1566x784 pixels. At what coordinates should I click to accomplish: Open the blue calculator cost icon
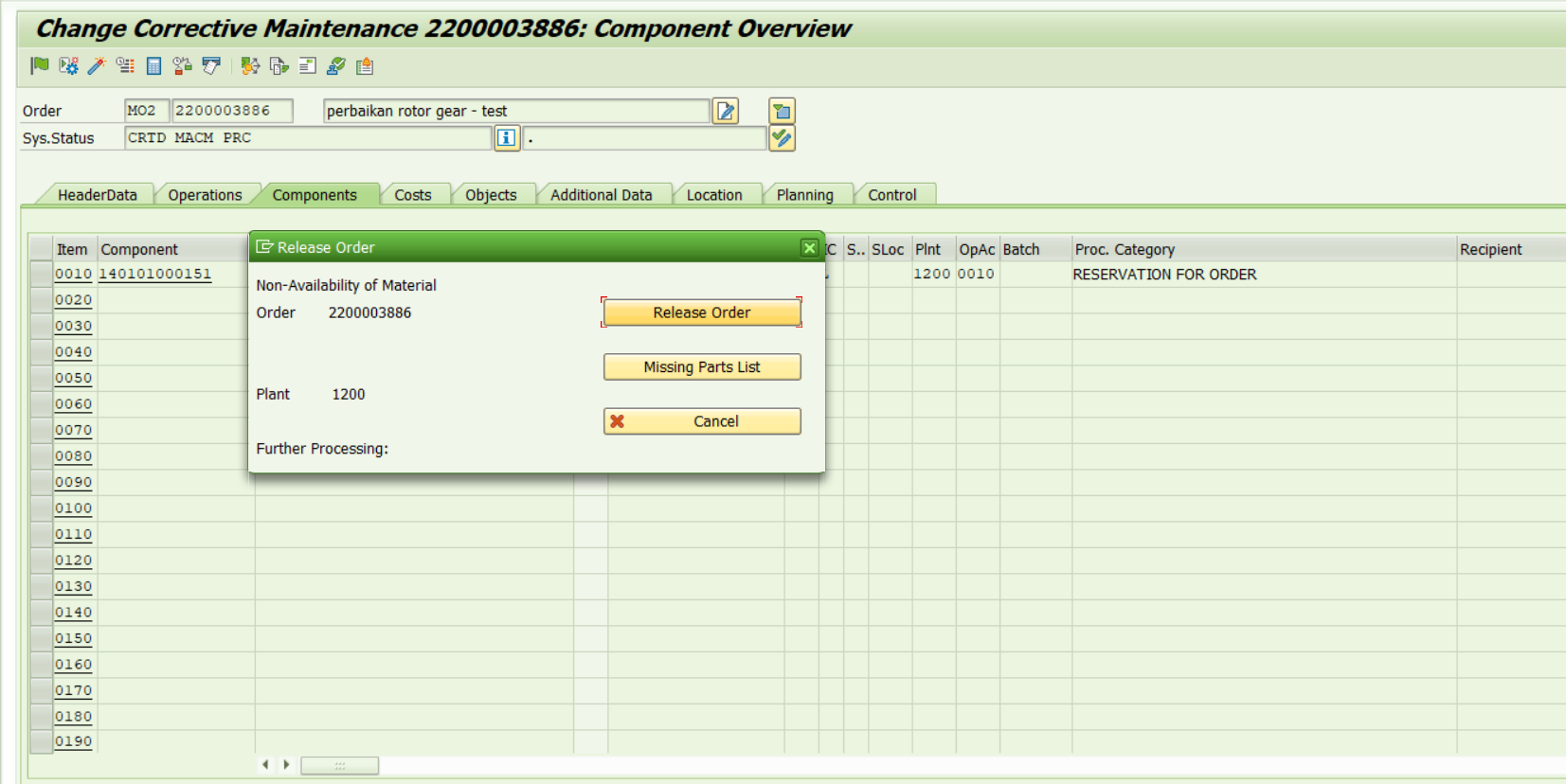click(153, 65)
